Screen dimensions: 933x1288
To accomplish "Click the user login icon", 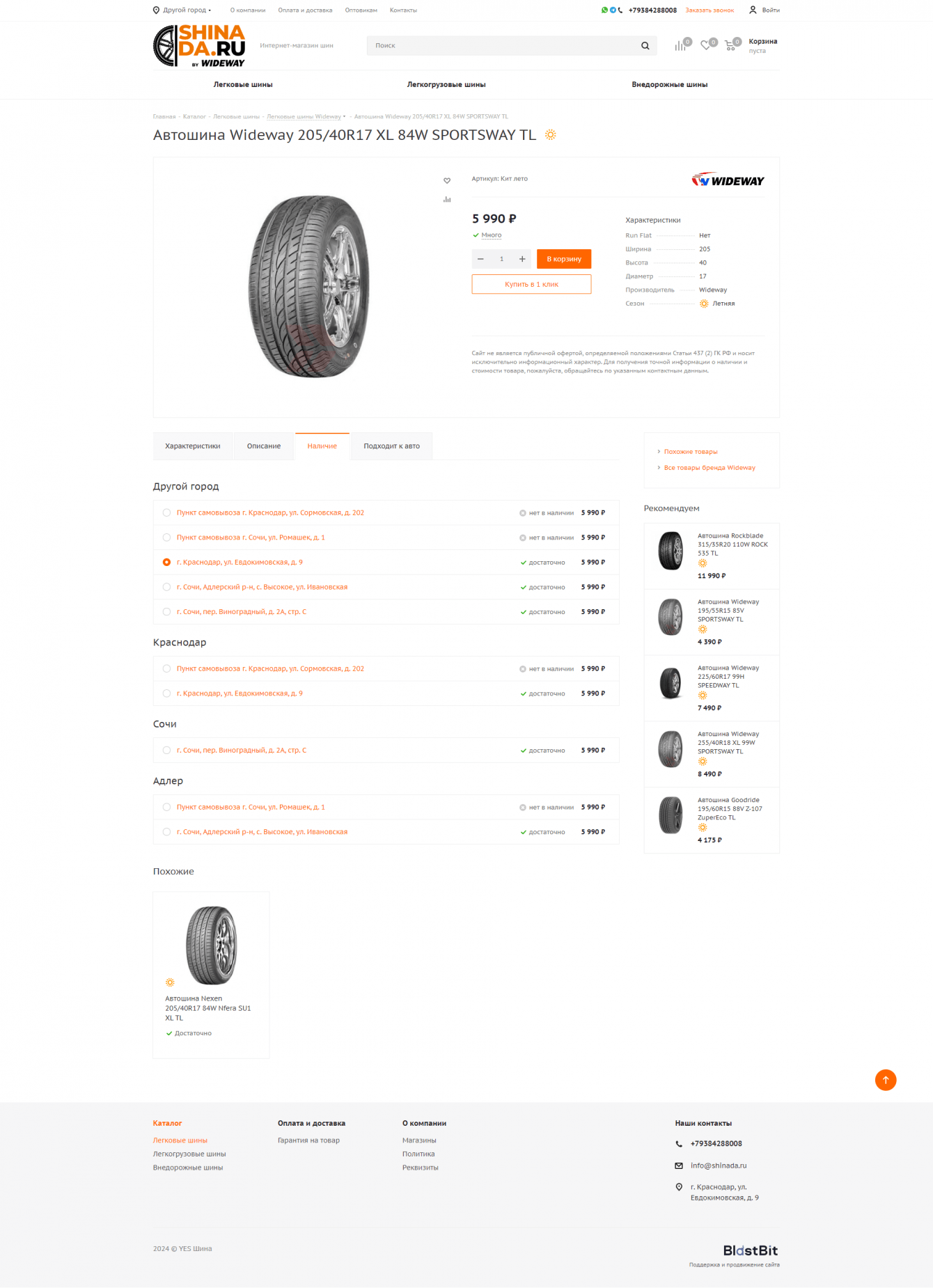I will [x=753, y=10].
